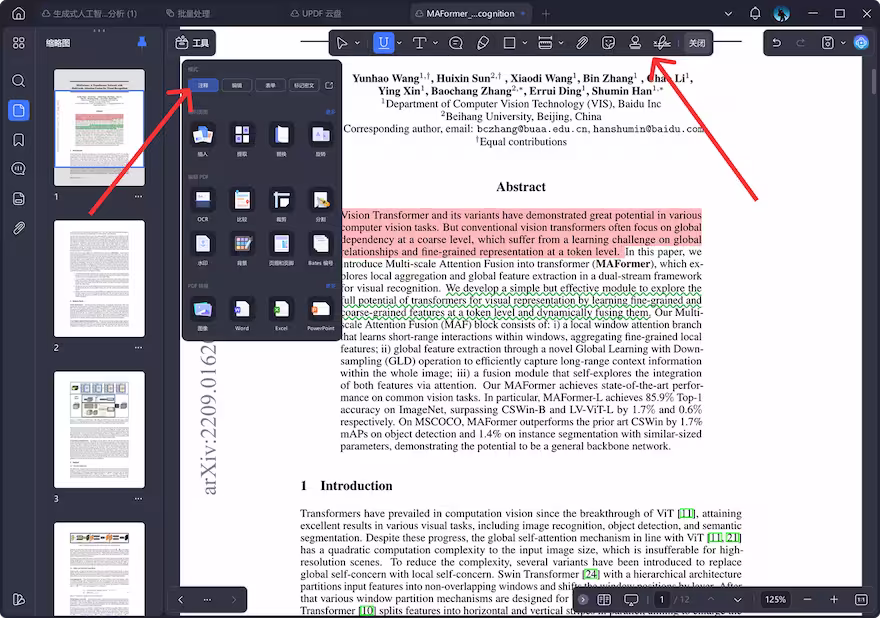Screen dimensions: 880x618
Task: Click the 关闭 button to close annotation toolbar
Action: point(697,42)
